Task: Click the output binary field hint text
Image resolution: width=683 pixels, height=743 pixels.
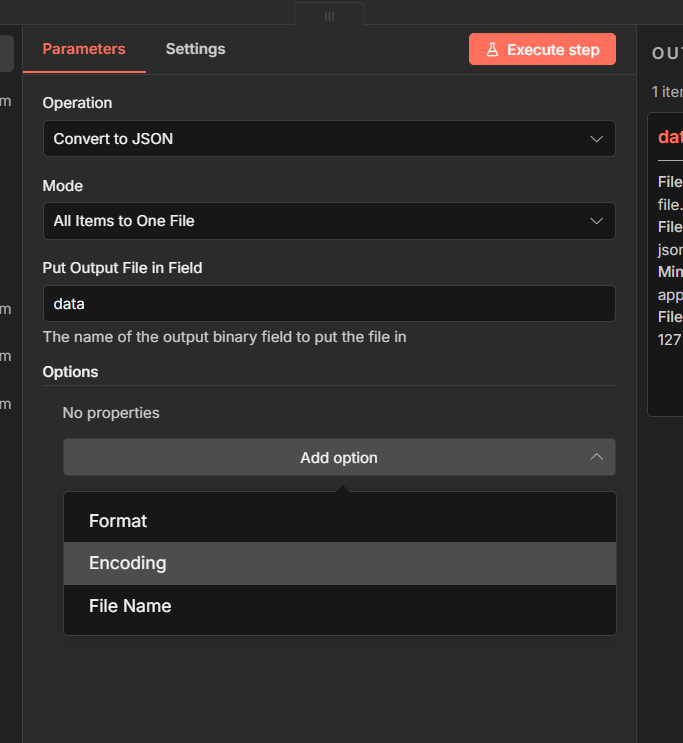Action: [x=224, y=337]
